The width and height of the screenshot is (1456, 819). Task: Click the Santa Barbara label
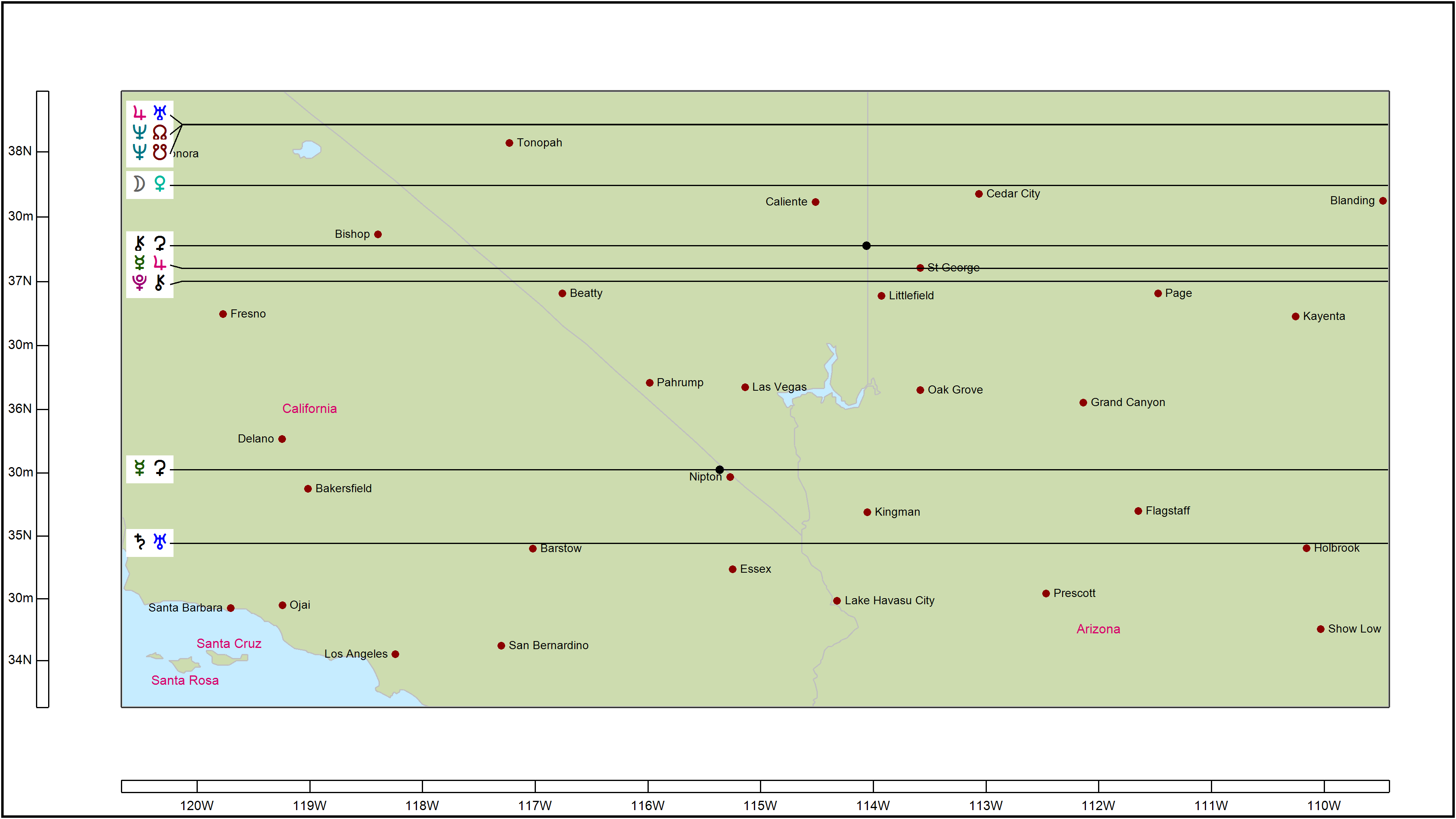[x=185, y=608]
